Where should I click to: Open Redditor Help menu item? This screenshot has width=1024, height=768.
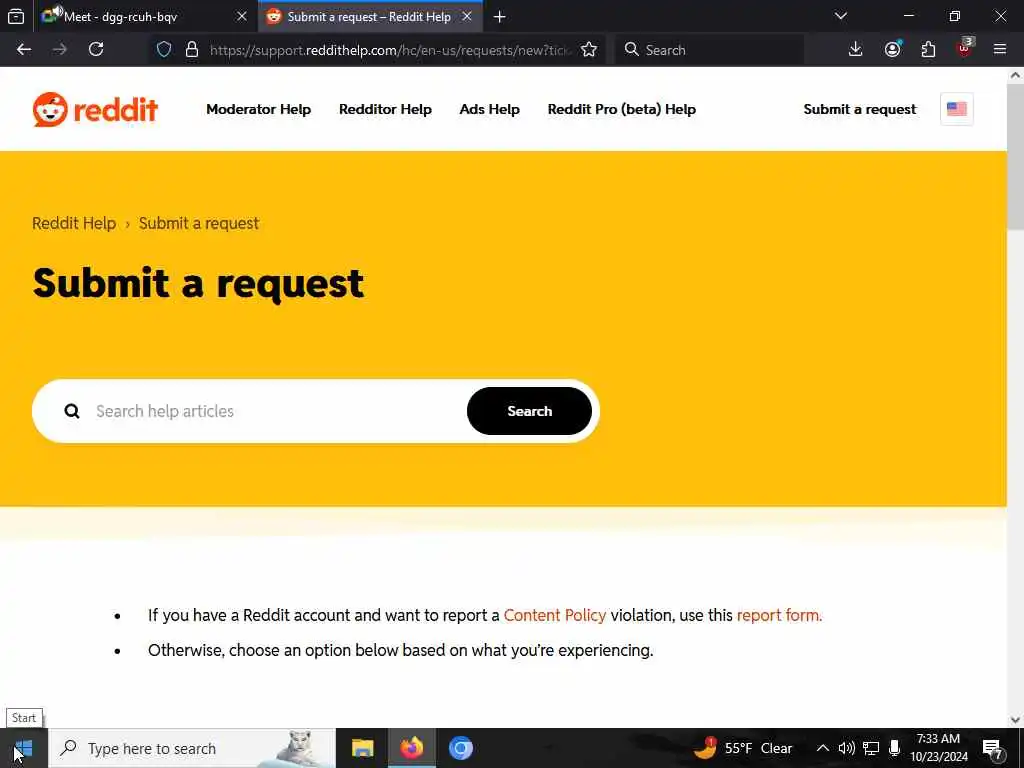coord(385,110)
